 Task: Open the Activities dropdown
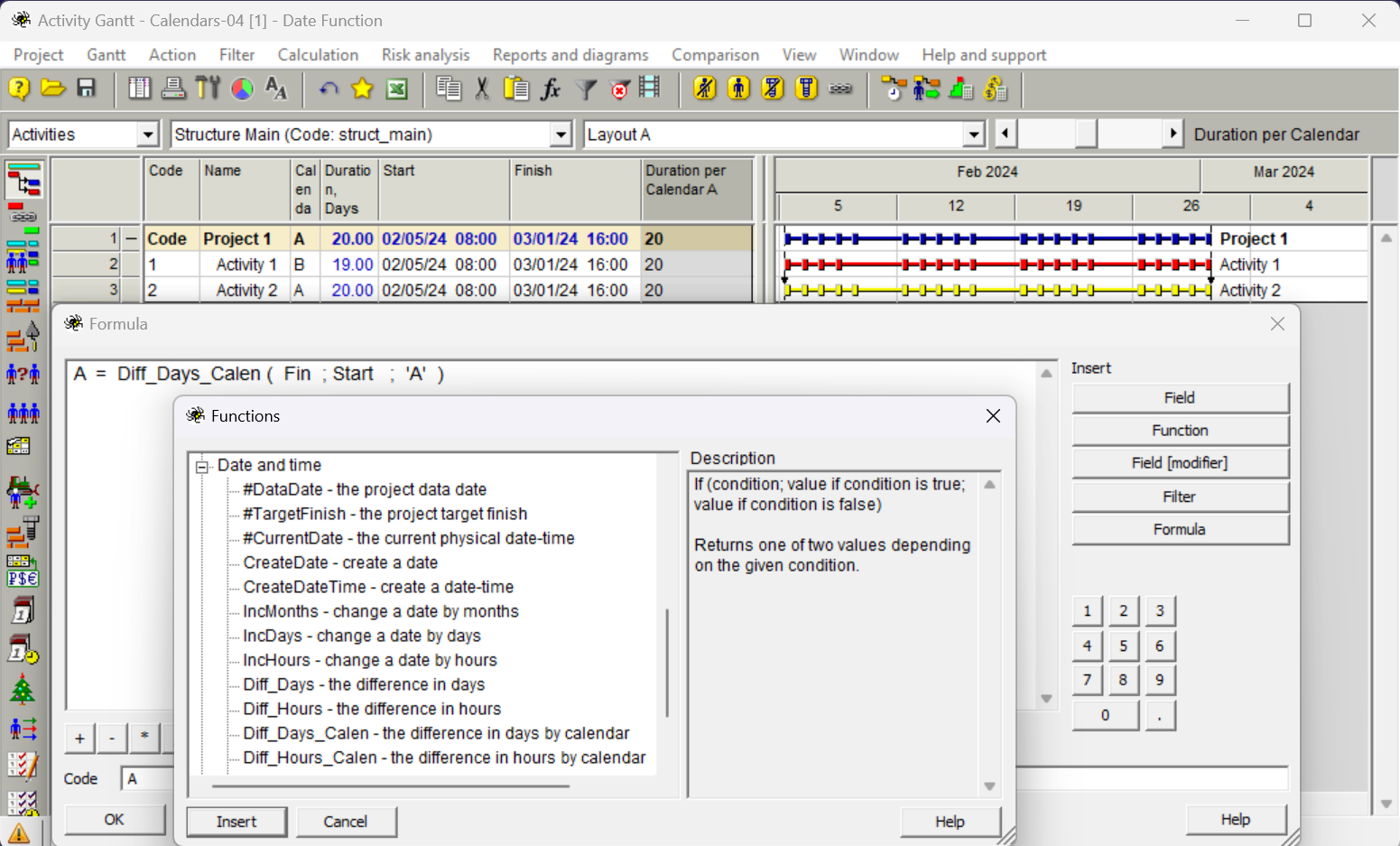click(x=148, y=135)
